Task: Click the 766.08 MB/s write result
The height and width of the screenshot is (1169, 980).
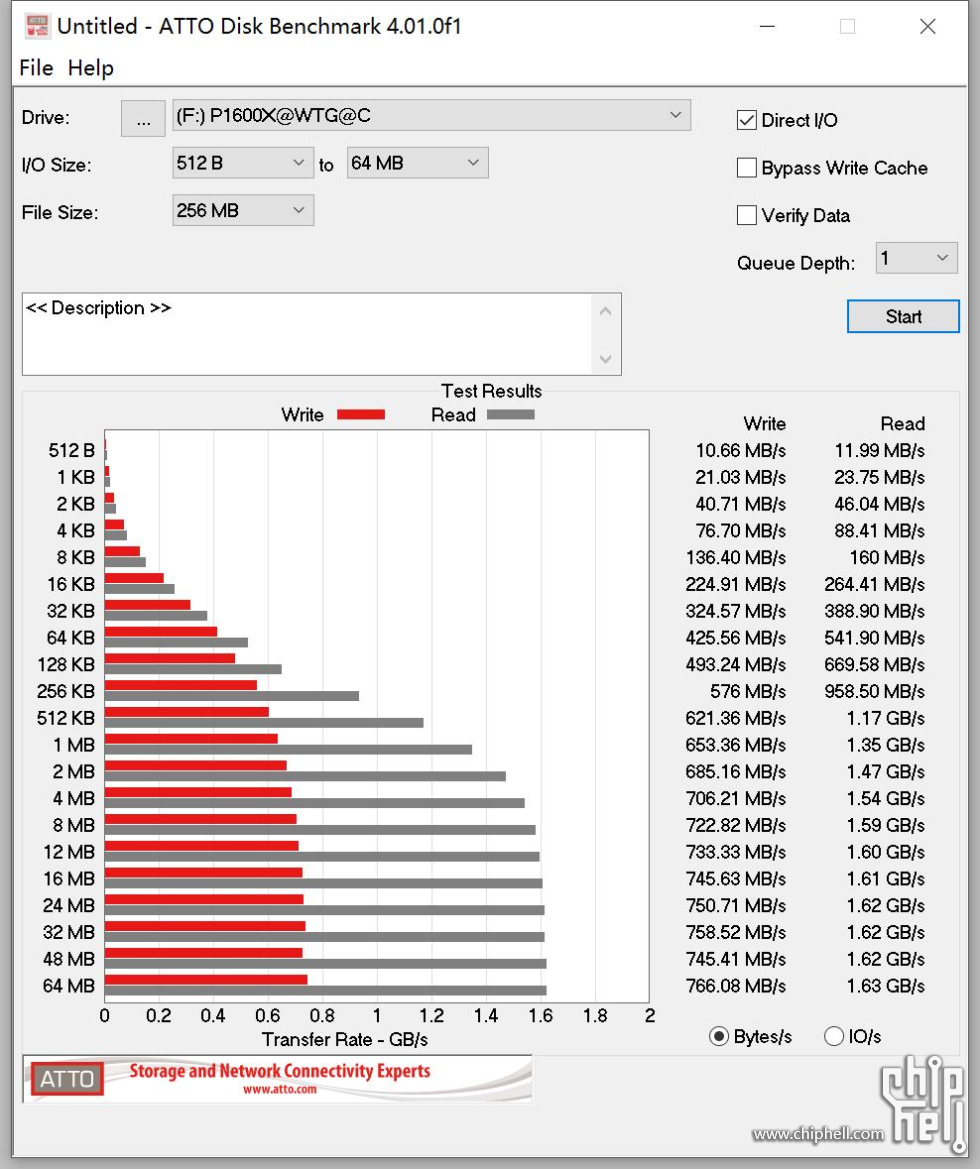Action: pyautogui.click(x=735, y=986)
